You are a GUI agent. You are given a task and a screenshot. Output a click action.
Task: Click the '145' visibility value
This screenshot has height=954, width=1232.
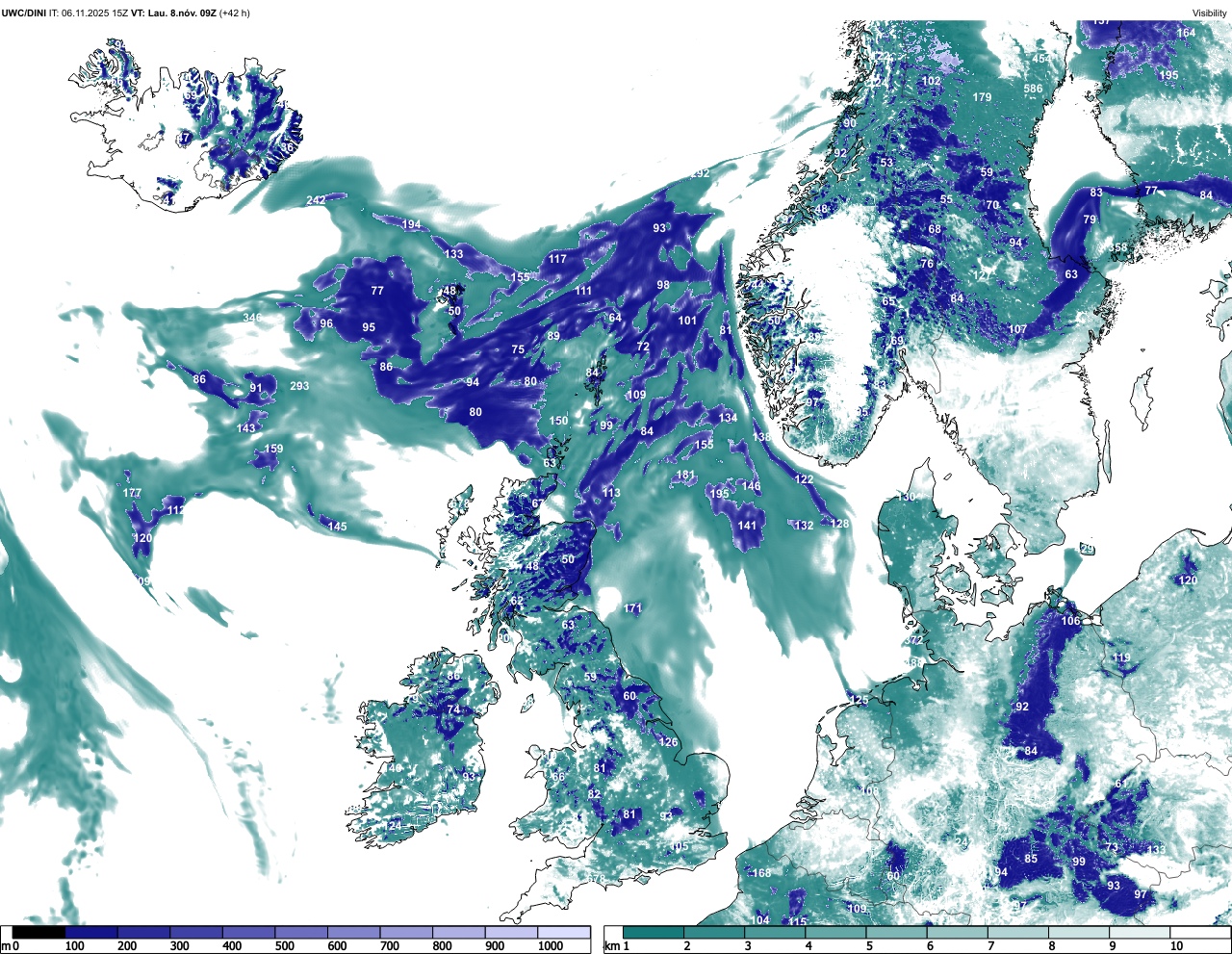[x=337, y=527]
